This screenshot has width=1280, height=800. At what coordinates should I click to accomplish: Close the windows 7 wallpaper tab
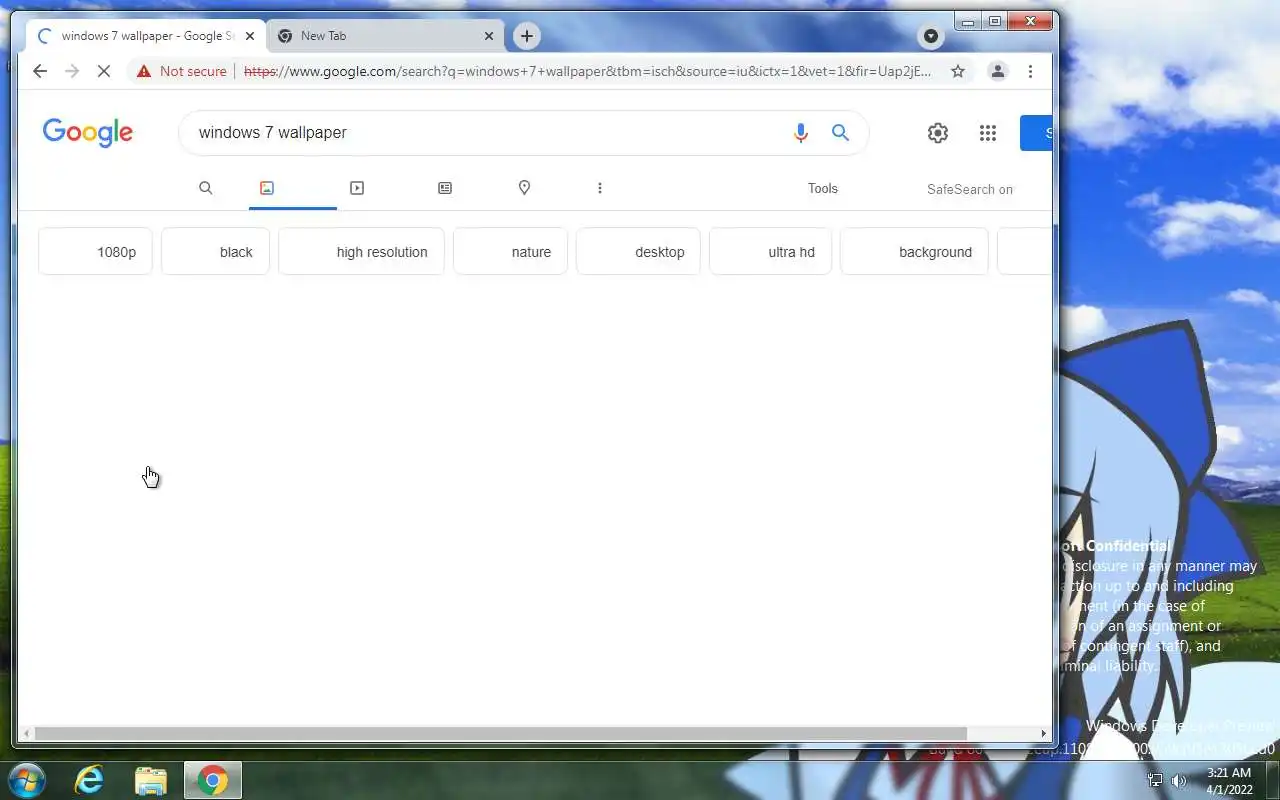pos(250,36)
